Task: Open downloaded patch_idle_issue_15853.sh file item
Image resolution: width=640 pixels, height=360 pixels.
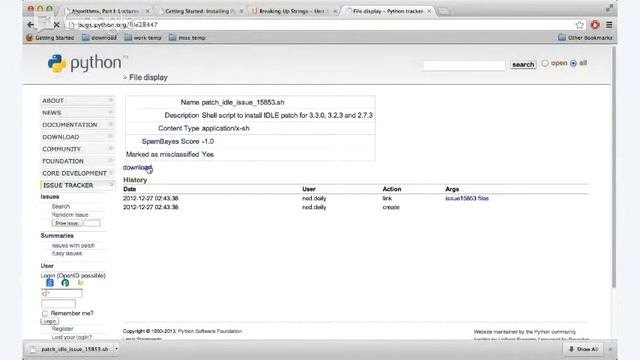Action: click(x=69, y=349)
